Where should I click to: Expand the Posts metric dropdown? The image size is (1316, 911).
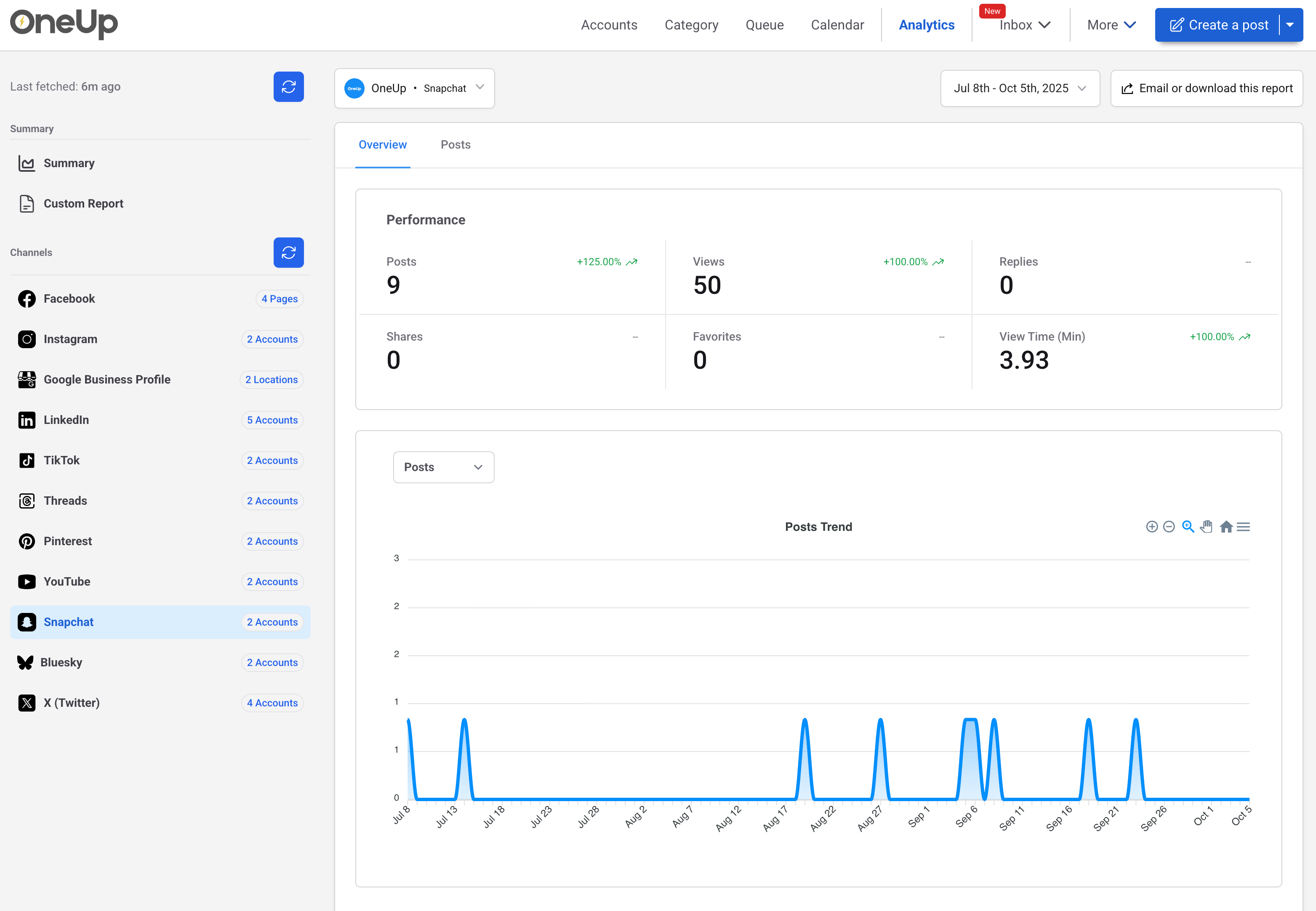tap(443, 467)
